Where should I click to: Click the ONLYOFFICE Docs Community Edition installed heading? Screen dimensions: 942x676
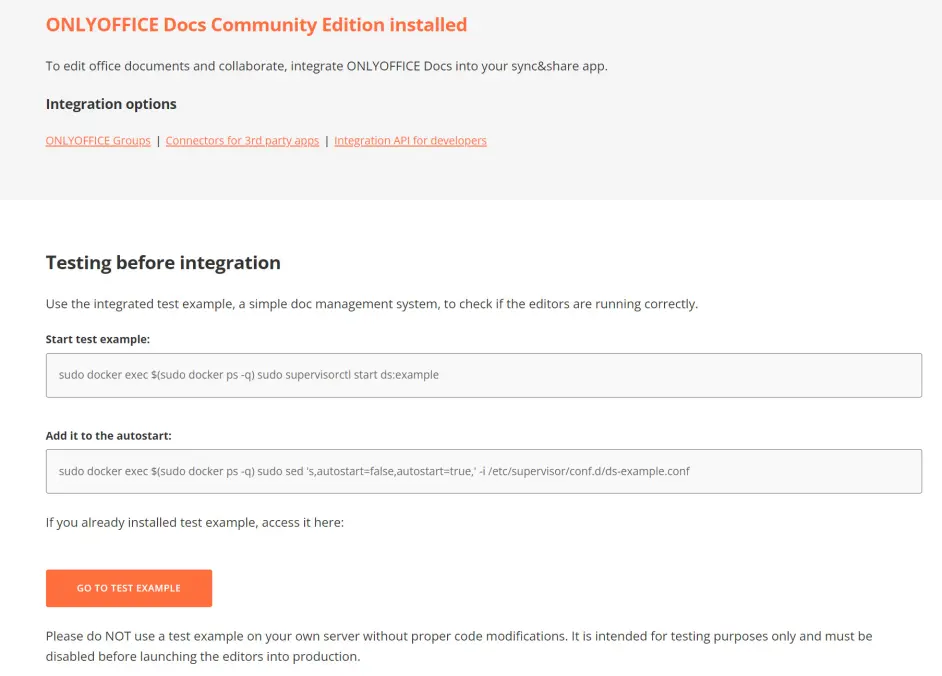(x=257, y=25)
